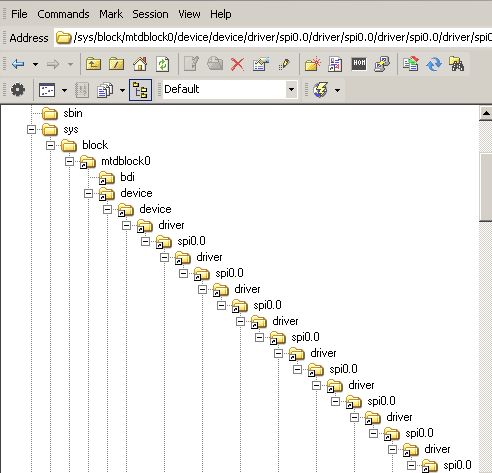This screenshot has width=492, height=473.
Task: Collapse the sys folder node
Action: point(31,129)
